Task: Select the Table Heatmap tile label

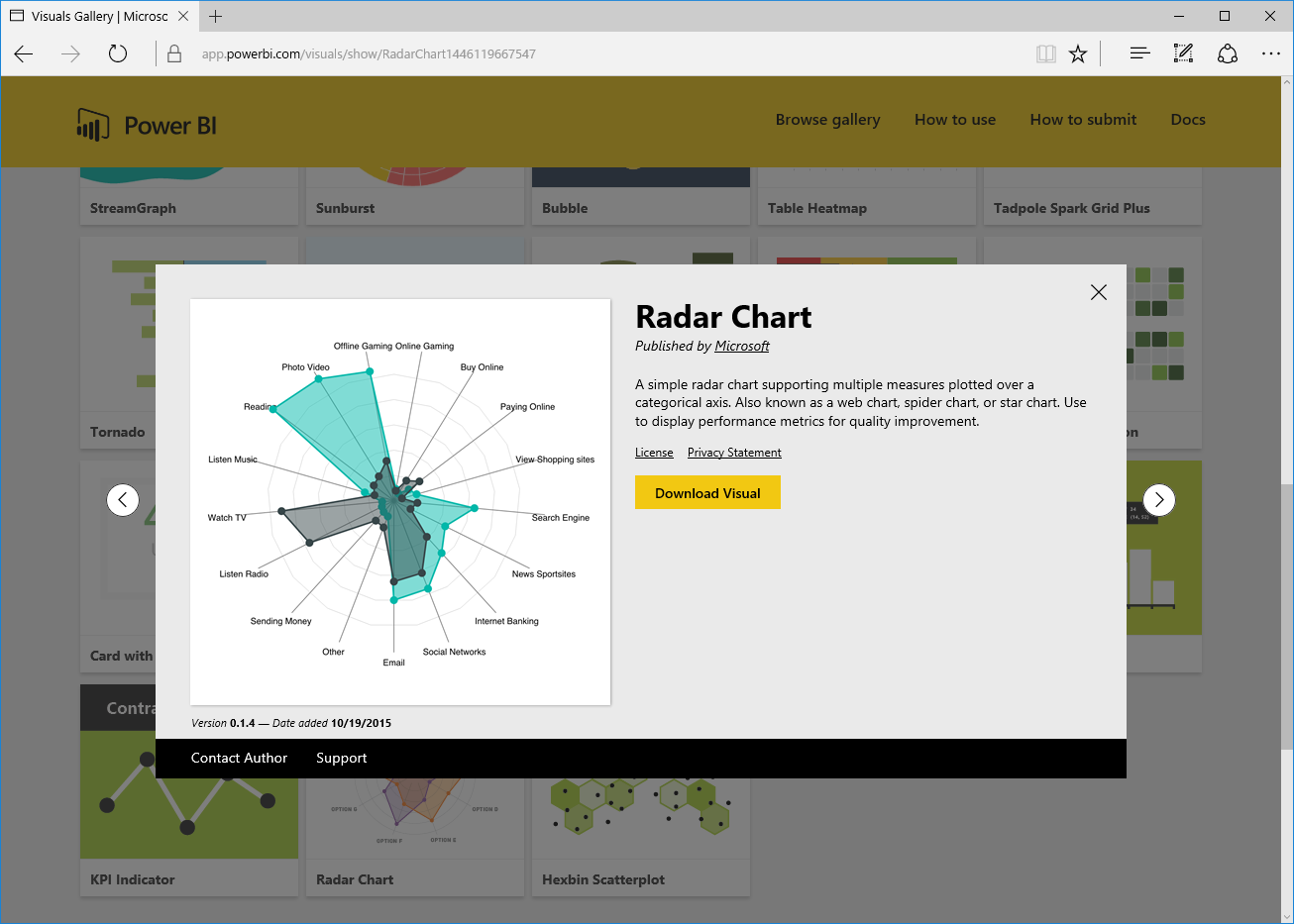Action: pyautogui.click(x=817, y=208)
